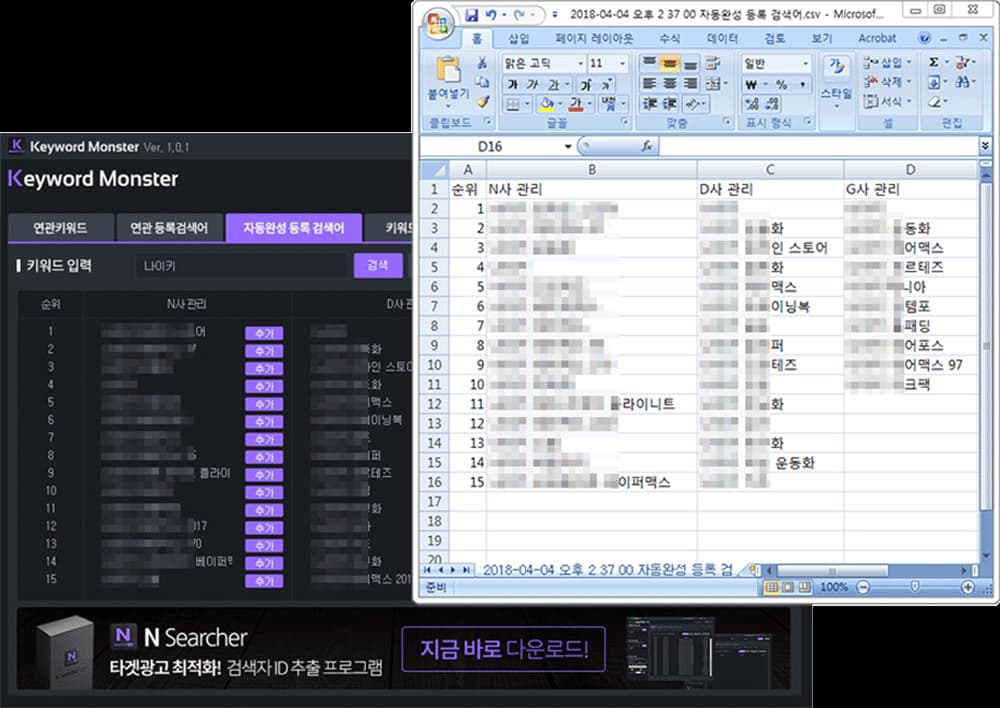
Task: Copy selection with the copy icon
Action: point(483,82)
